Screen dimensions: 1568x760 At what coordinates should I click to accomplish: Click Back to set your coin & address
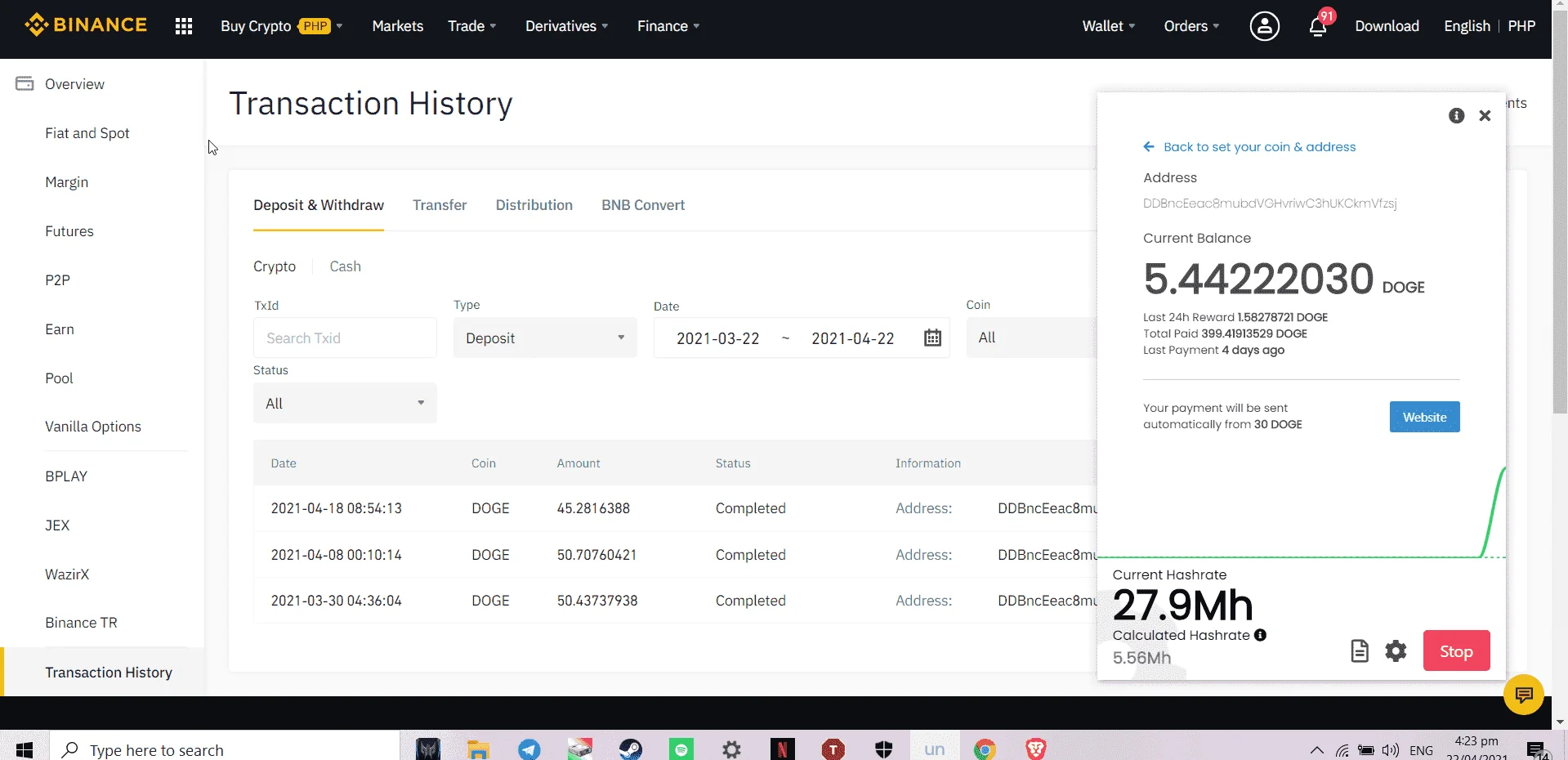1259,147
